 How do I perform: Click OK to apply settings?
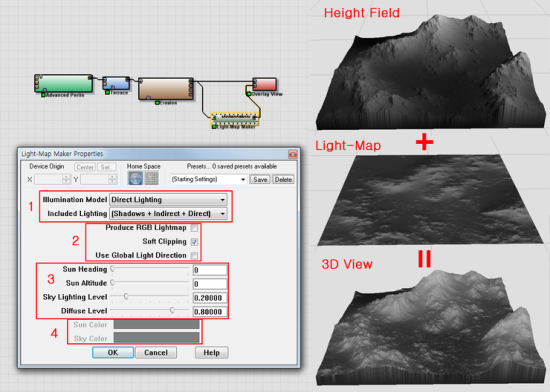(113, 352)
